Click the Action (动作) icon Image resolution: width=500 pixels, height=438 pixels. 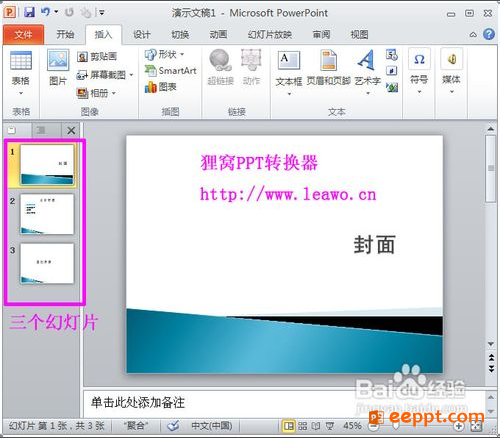pos(251,60)
